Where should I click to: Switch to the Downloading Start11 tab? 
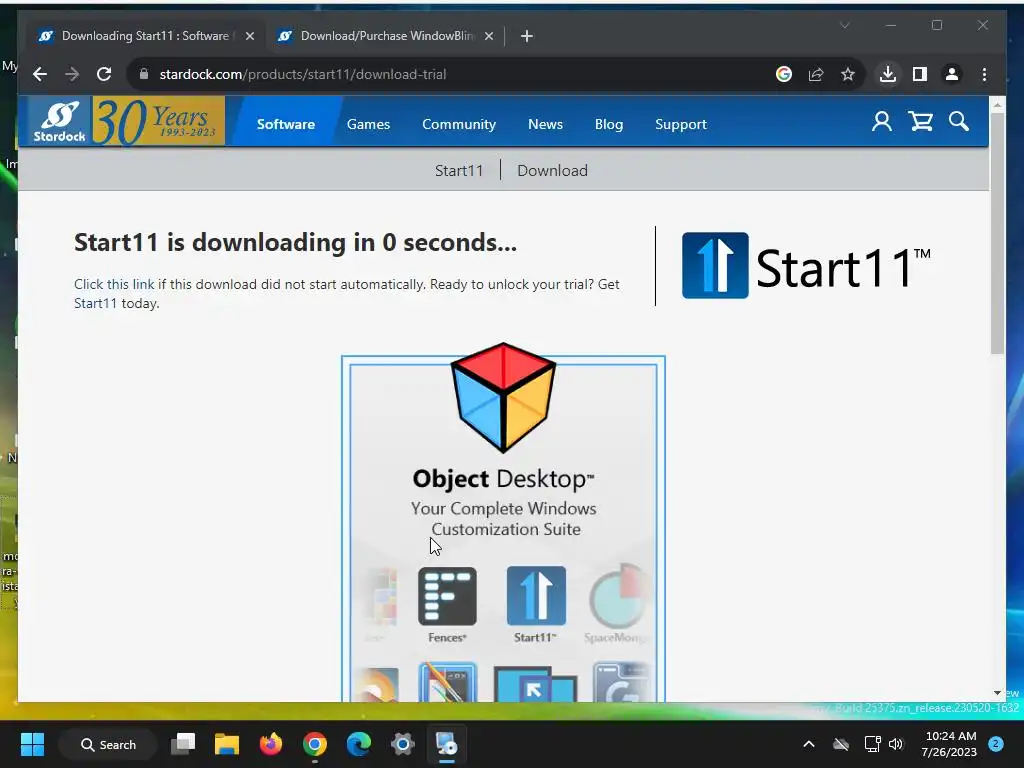coord(145,36)
